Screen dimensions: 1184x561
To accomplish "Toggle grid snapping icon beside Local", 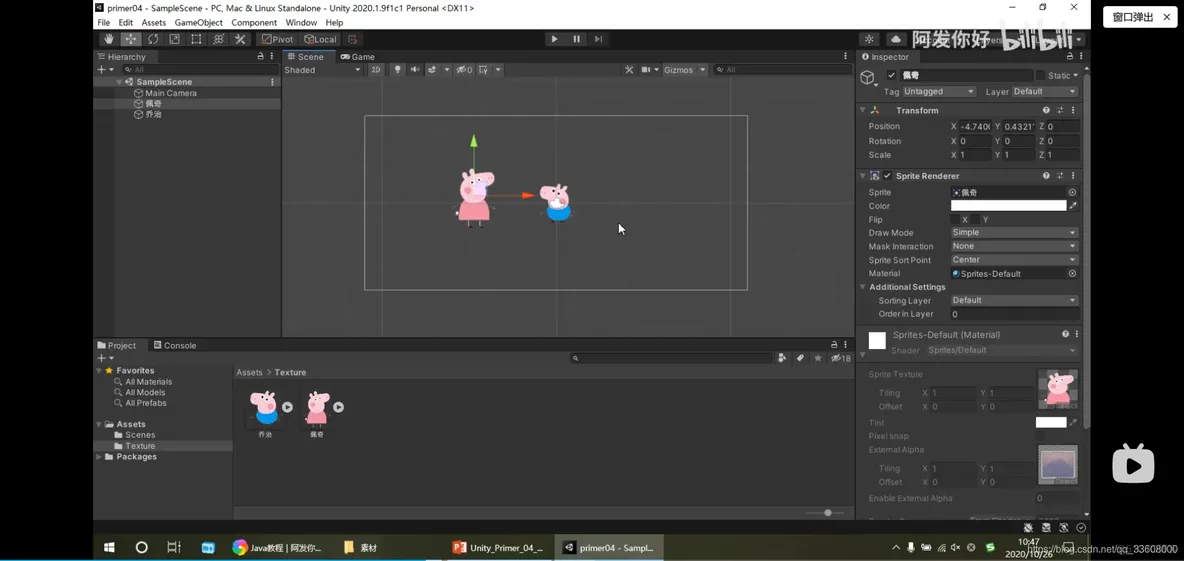I will [x=353, y=39].
